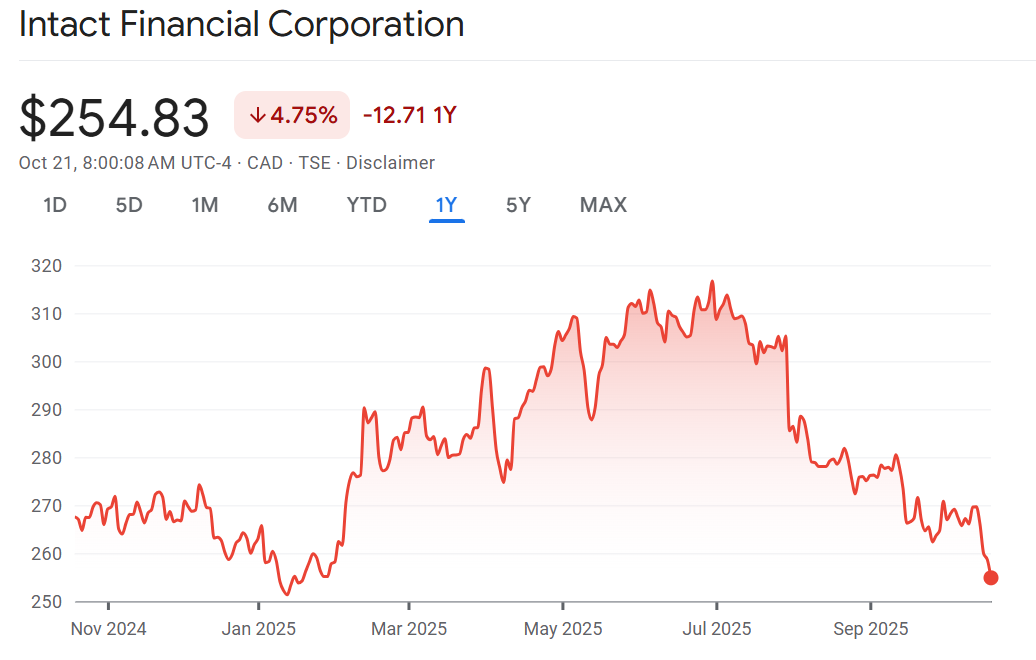Click the Jul 2025 axis label
The width and height of the screenshot is (1036, 660).
click(x=716, y=629)
